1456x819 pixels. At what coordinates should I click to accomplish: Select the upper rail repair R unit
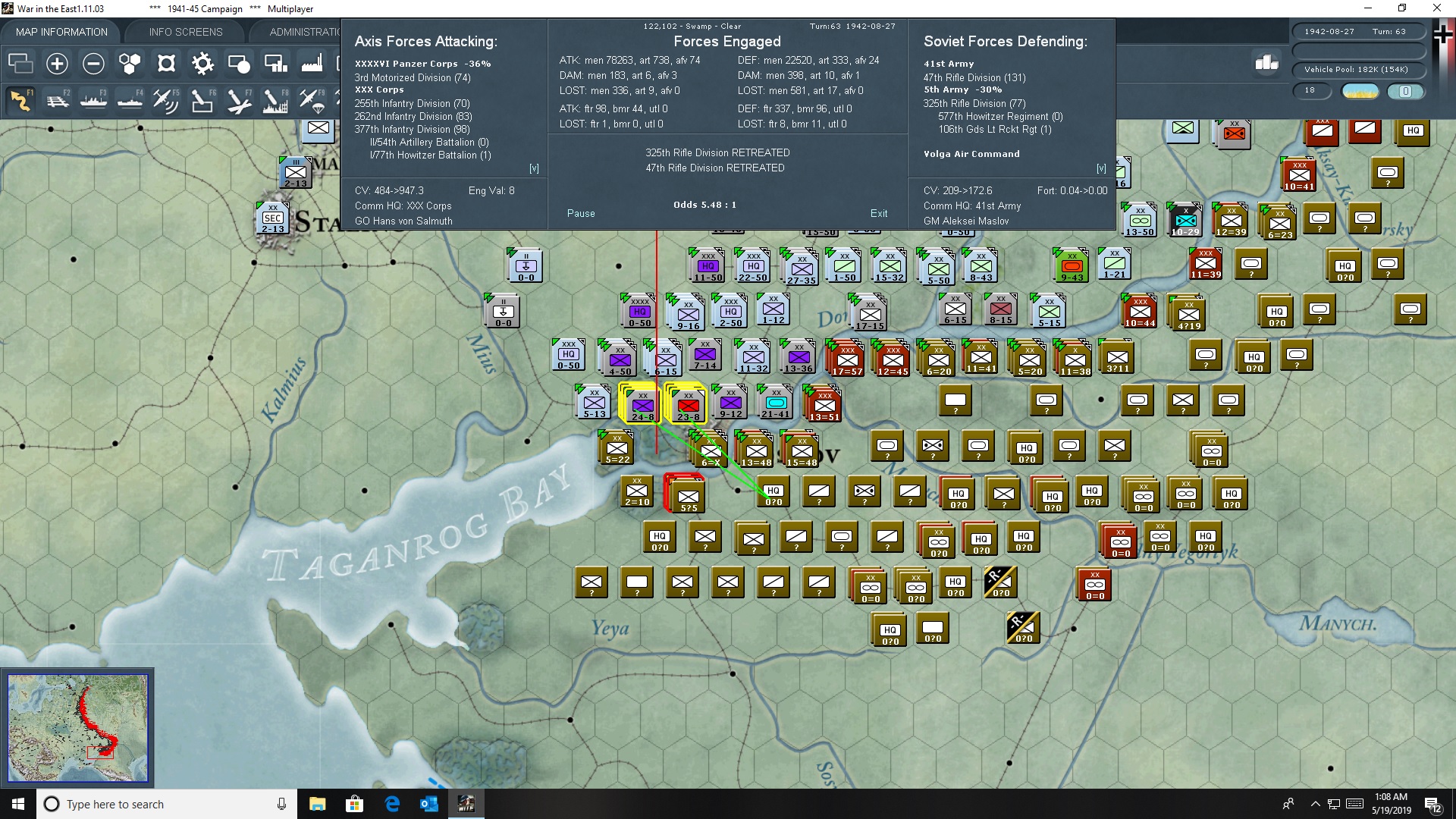click(1000, 582)
